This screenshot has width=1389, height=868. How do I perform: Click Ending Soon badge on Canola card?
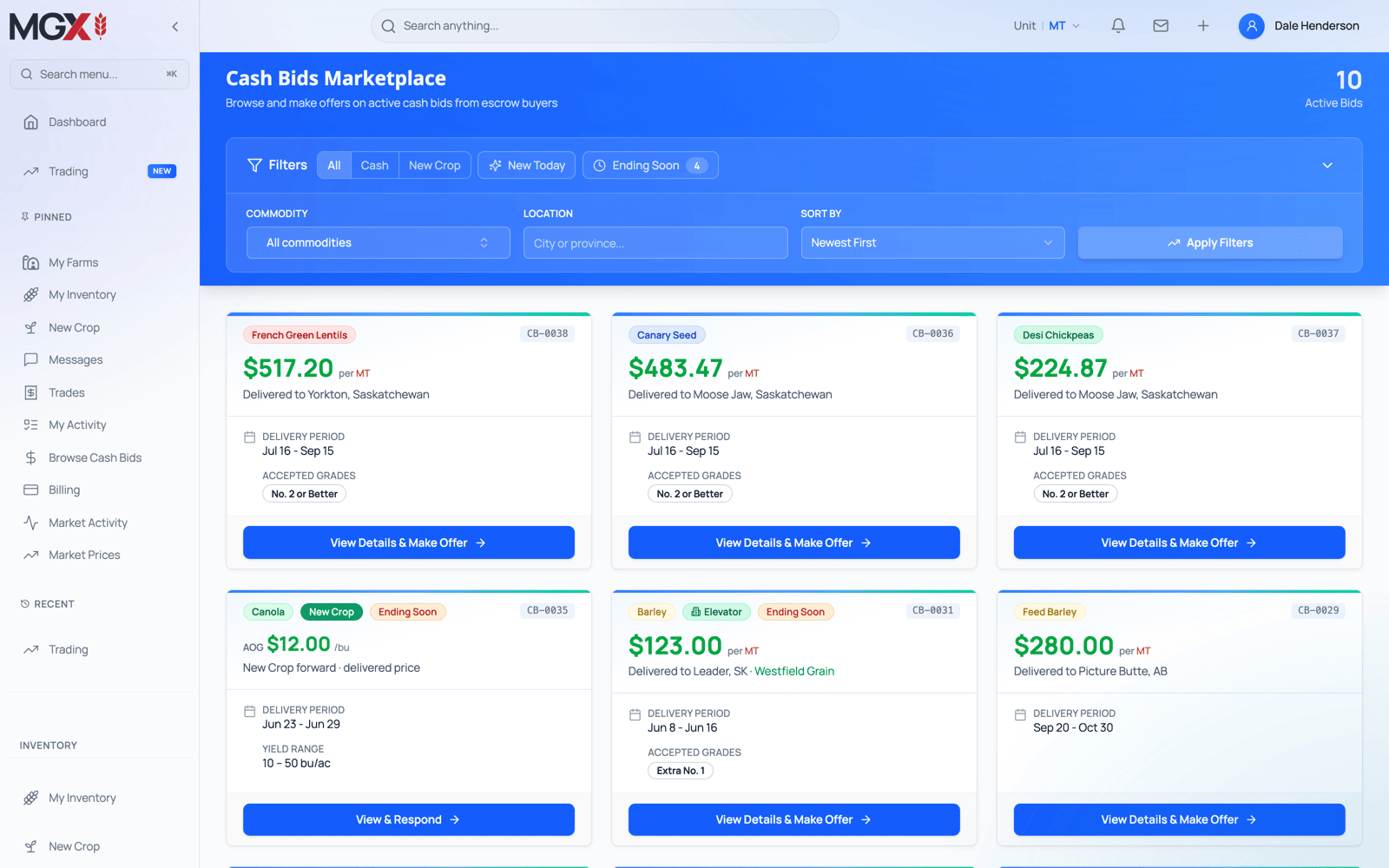[408, 612]
